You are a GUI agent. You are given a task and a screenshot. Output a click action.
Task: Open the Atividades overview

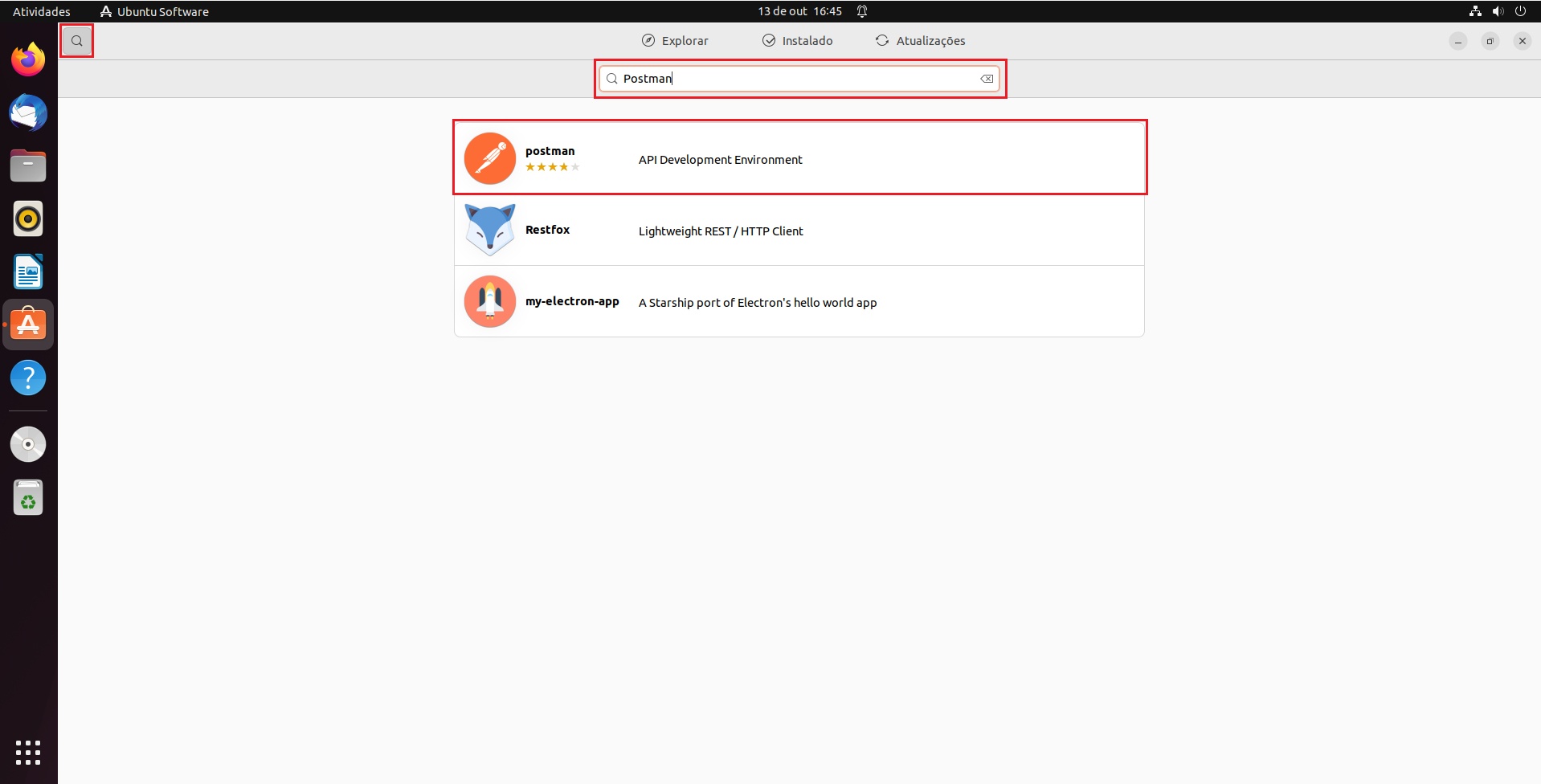(x=42, y=11)
